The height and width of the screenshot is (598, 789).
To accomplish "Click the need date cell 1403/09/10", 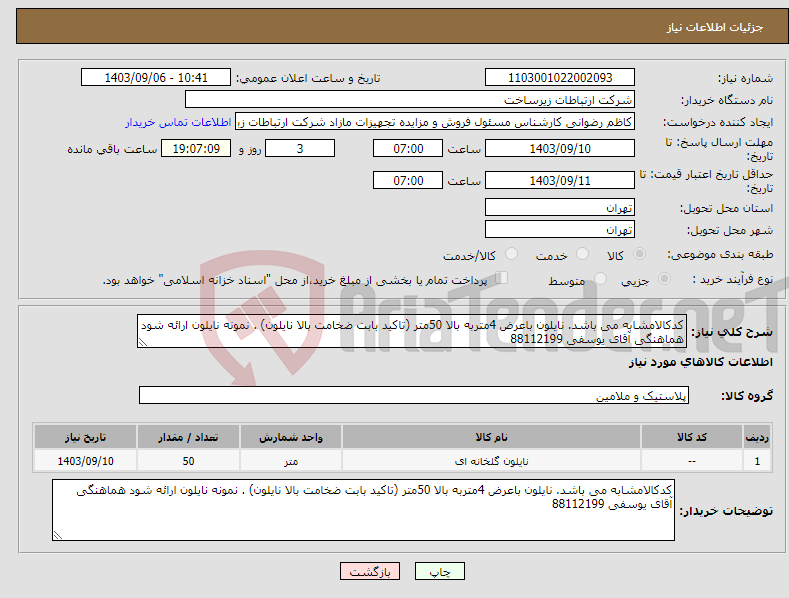I will pos(86,461).
